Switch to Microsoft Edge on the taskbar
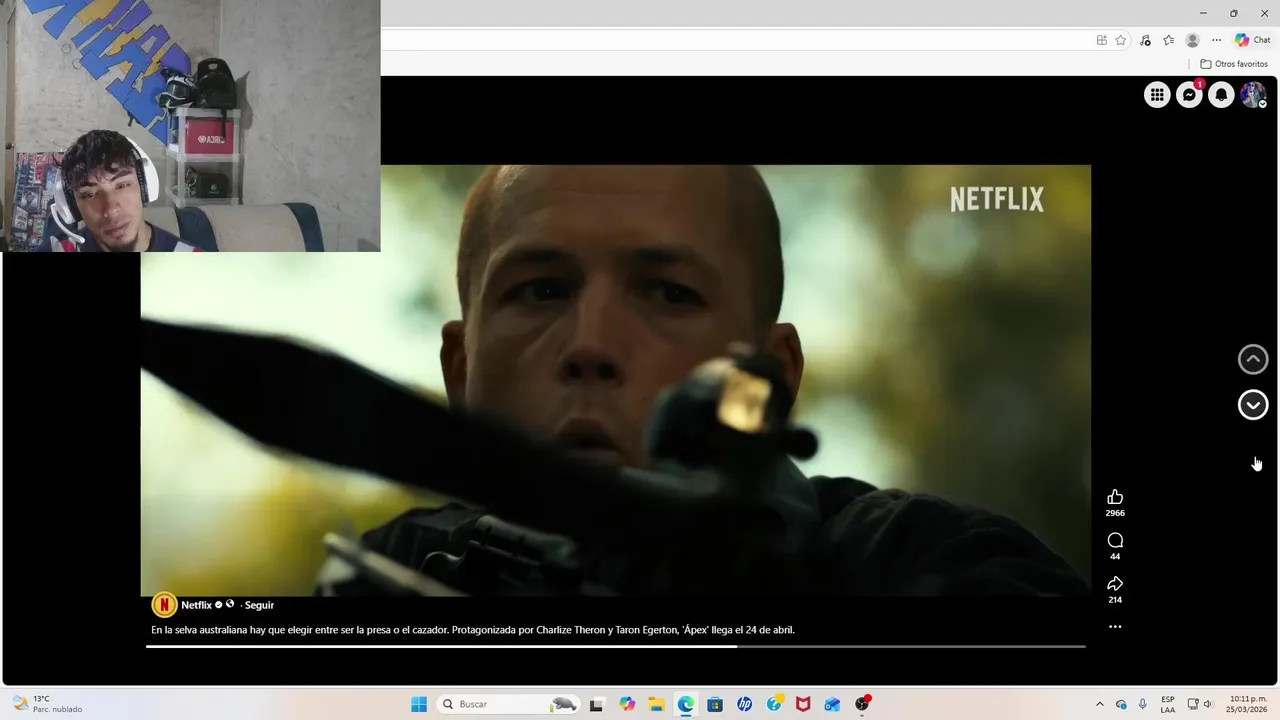The image size is (1280, 720). point(686,704)
